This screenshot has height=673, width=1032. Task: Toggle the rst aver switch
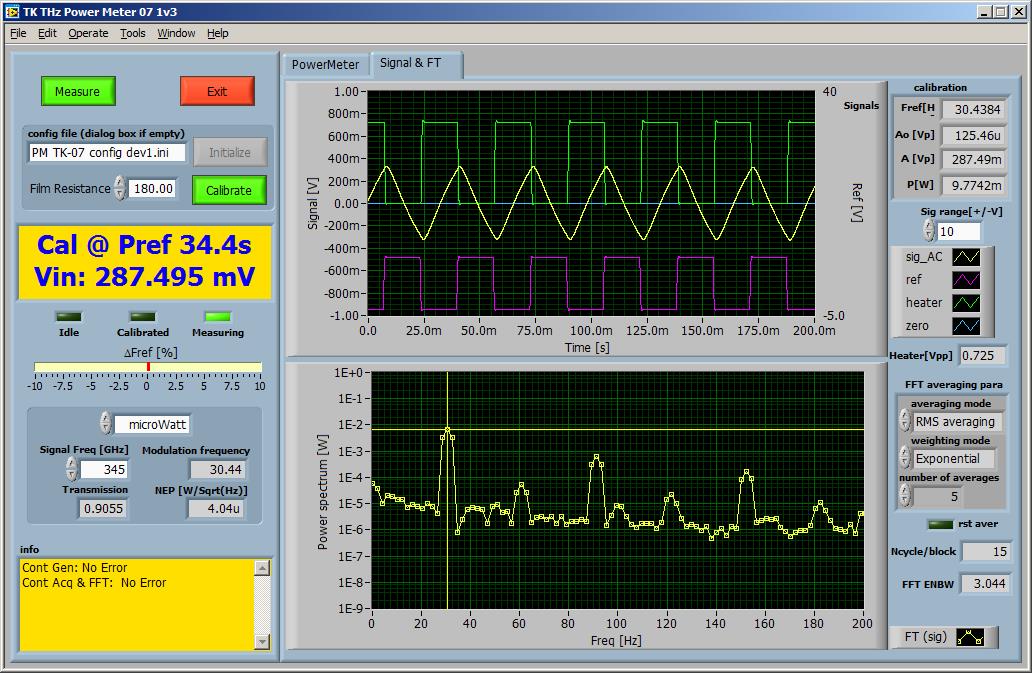pyautogui.click(x=941, y=523)
